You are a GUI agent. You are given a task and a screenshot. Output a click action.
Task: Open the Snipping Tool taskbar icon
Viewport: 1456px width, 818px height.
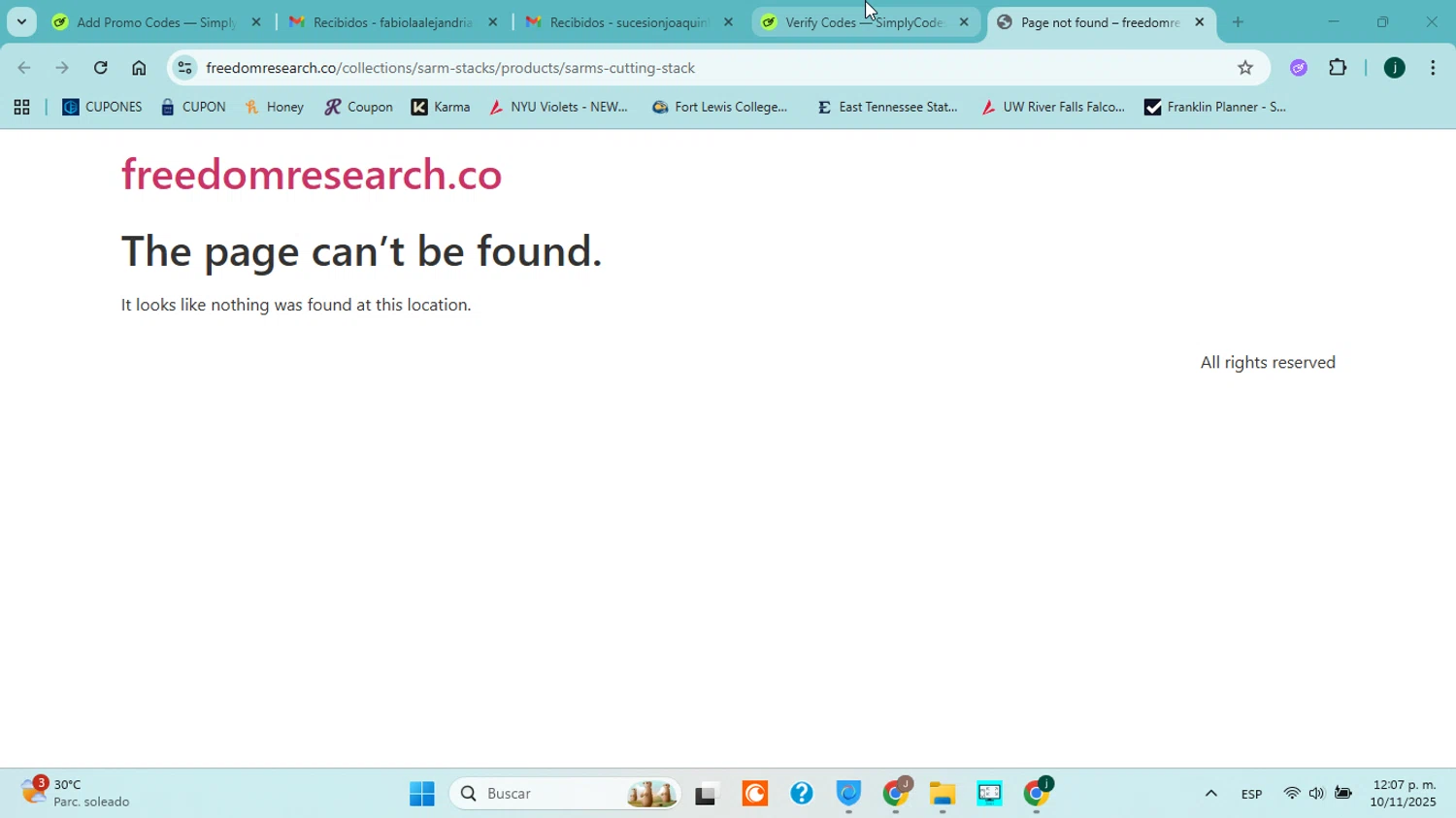tap(990, 794)
